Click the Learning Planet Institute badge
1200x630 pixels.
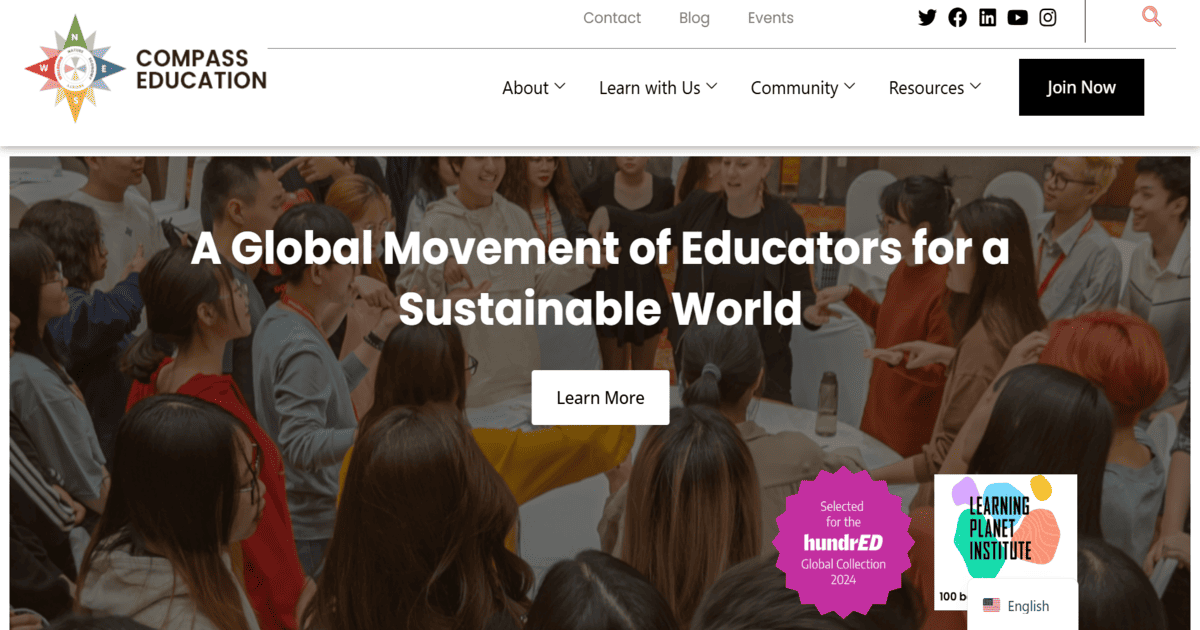1005,535
